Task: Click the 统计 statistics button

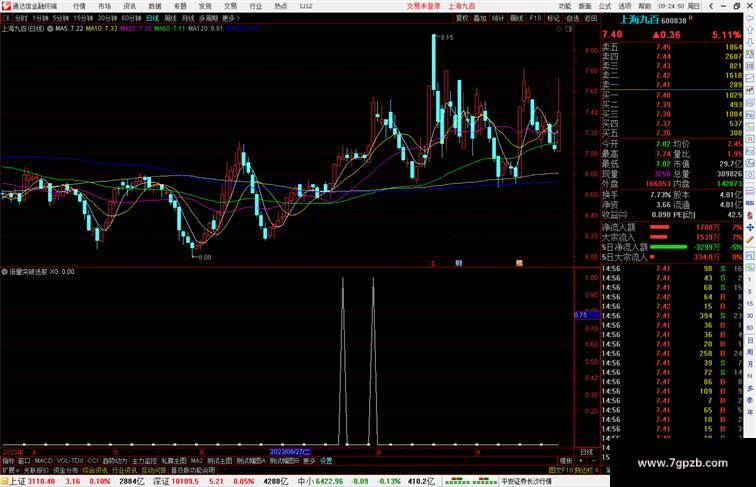Action: [498, 18]
